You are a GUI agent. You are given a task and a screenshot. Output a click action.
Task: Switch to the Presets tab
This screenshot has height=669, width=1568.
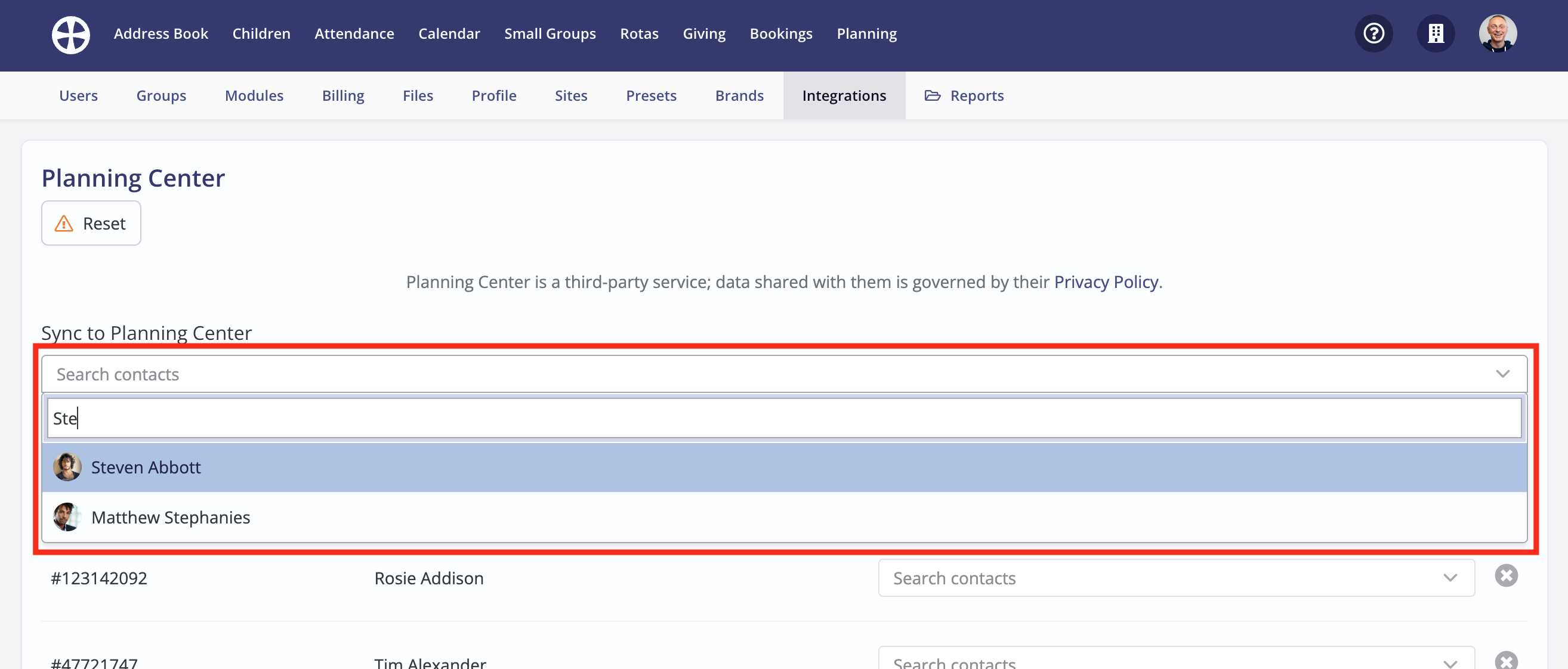pyautogui.click(x=652, y=95)
